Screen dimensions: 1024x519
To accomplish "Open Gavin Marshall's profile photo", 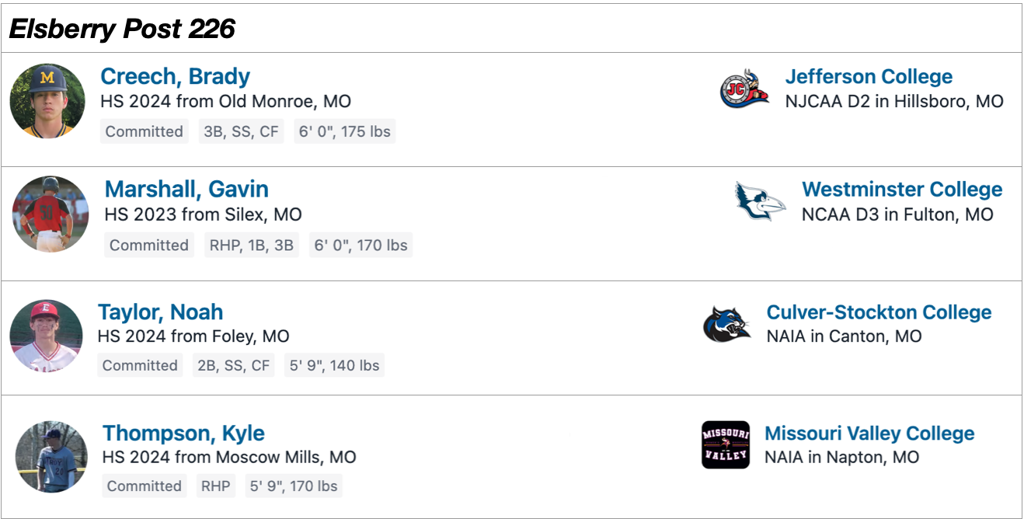I will tap(50, 214).
